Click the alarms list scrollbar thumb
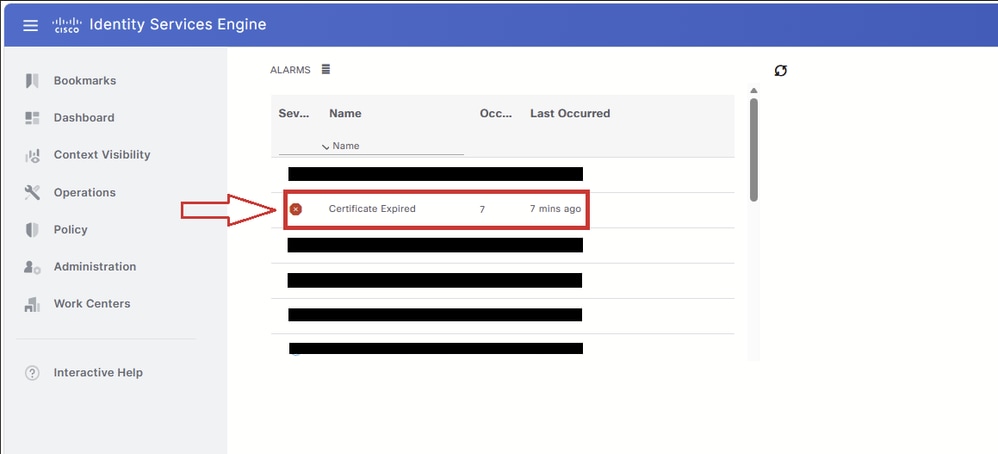The width and height of the screenshot is (998, 454). (754, 150)
